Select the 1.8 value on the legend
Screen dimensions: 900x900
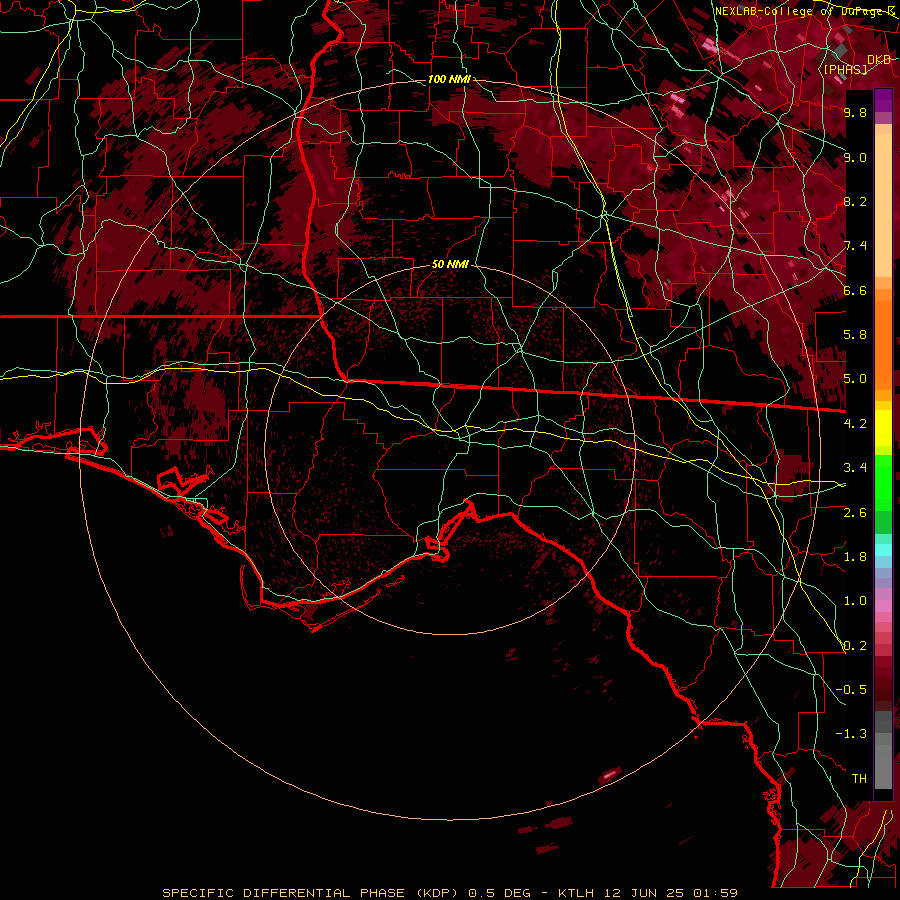coord(855,557)
